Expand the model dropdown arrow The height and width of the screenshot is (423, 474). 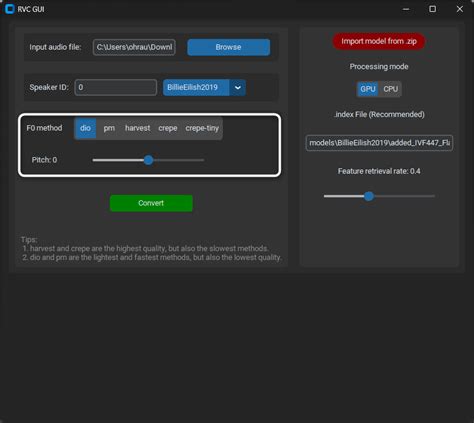(x=238, y=88)
